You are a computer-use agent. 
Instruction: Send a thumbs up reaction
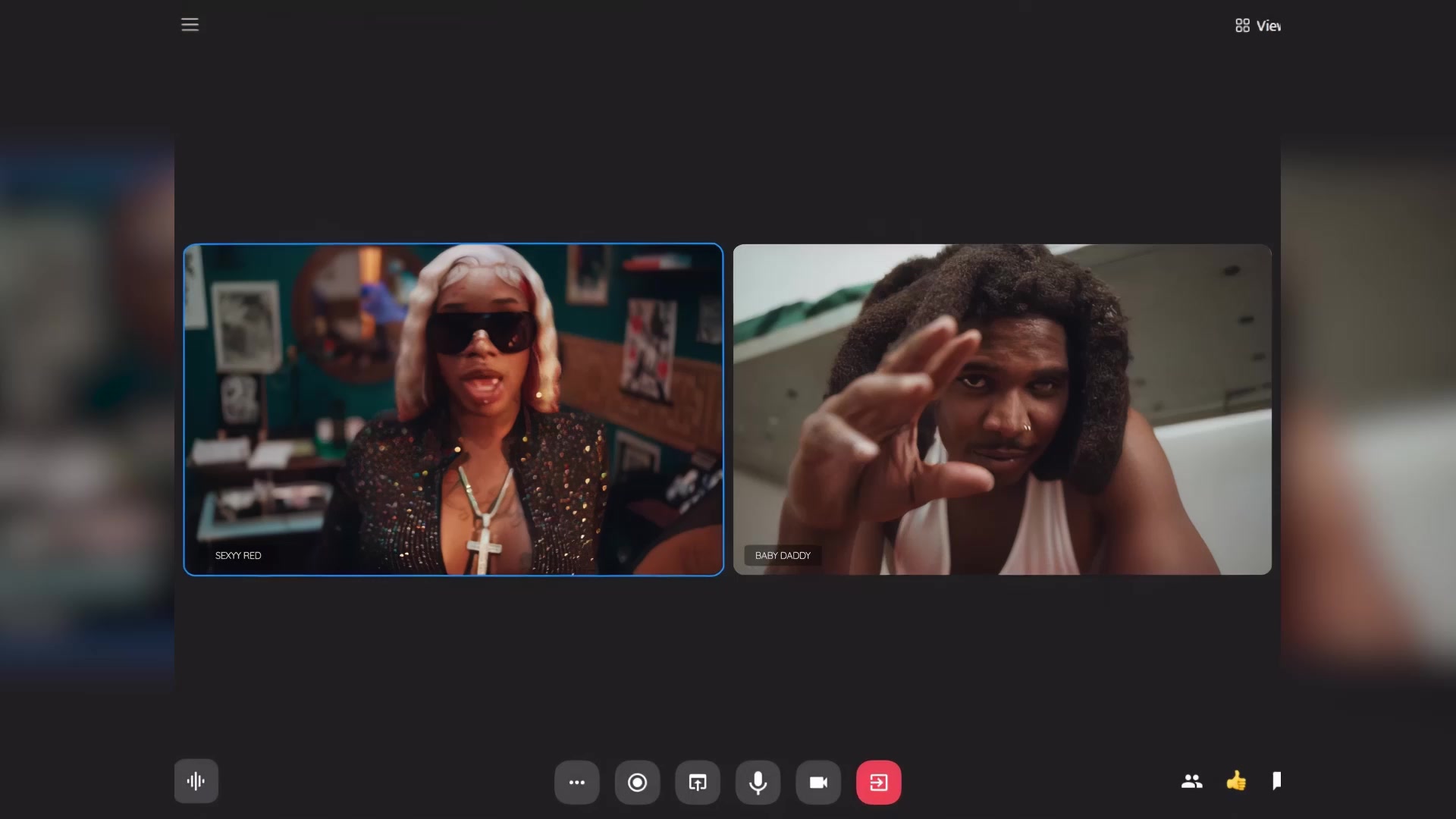[x=1236, y=780]
